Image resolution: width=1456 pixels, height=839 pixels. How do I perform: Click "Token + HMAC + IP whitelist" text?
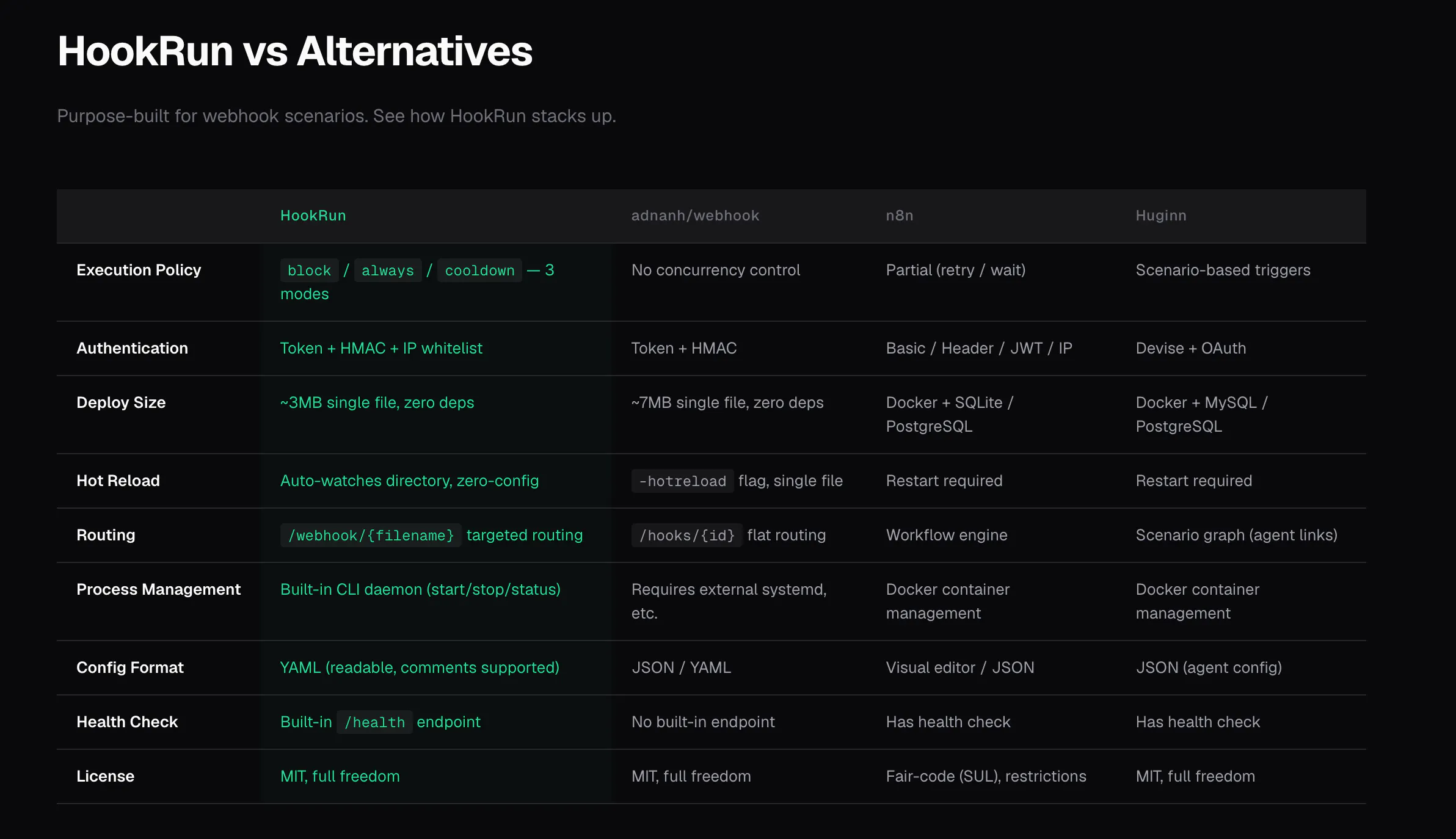click(x=382, y=348)
